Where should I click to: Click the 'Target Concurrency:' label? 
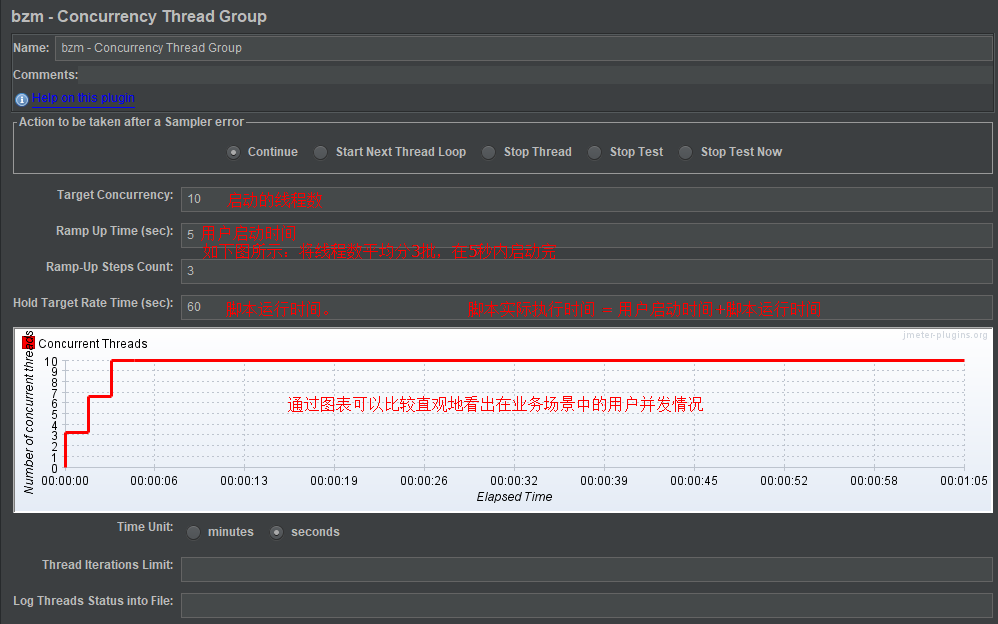tap(115, 195)
